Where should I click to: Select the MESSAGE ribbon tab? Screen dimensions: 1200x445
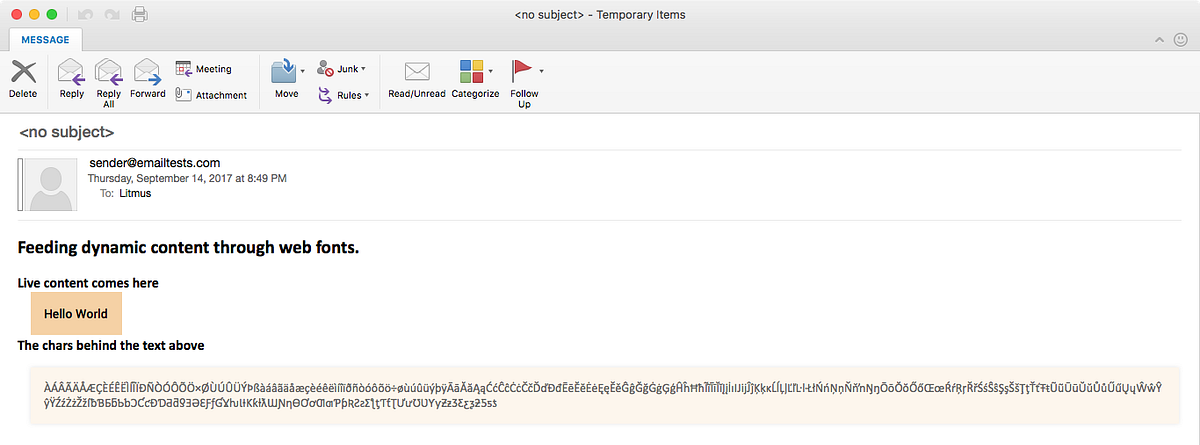tap(45, 40)
